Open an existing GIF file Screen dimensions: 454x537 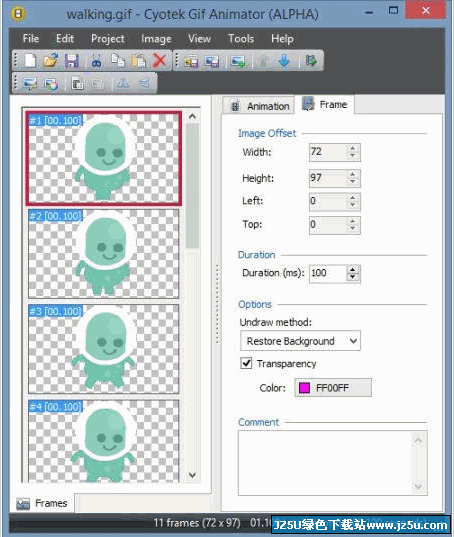[x=51, y=61]
